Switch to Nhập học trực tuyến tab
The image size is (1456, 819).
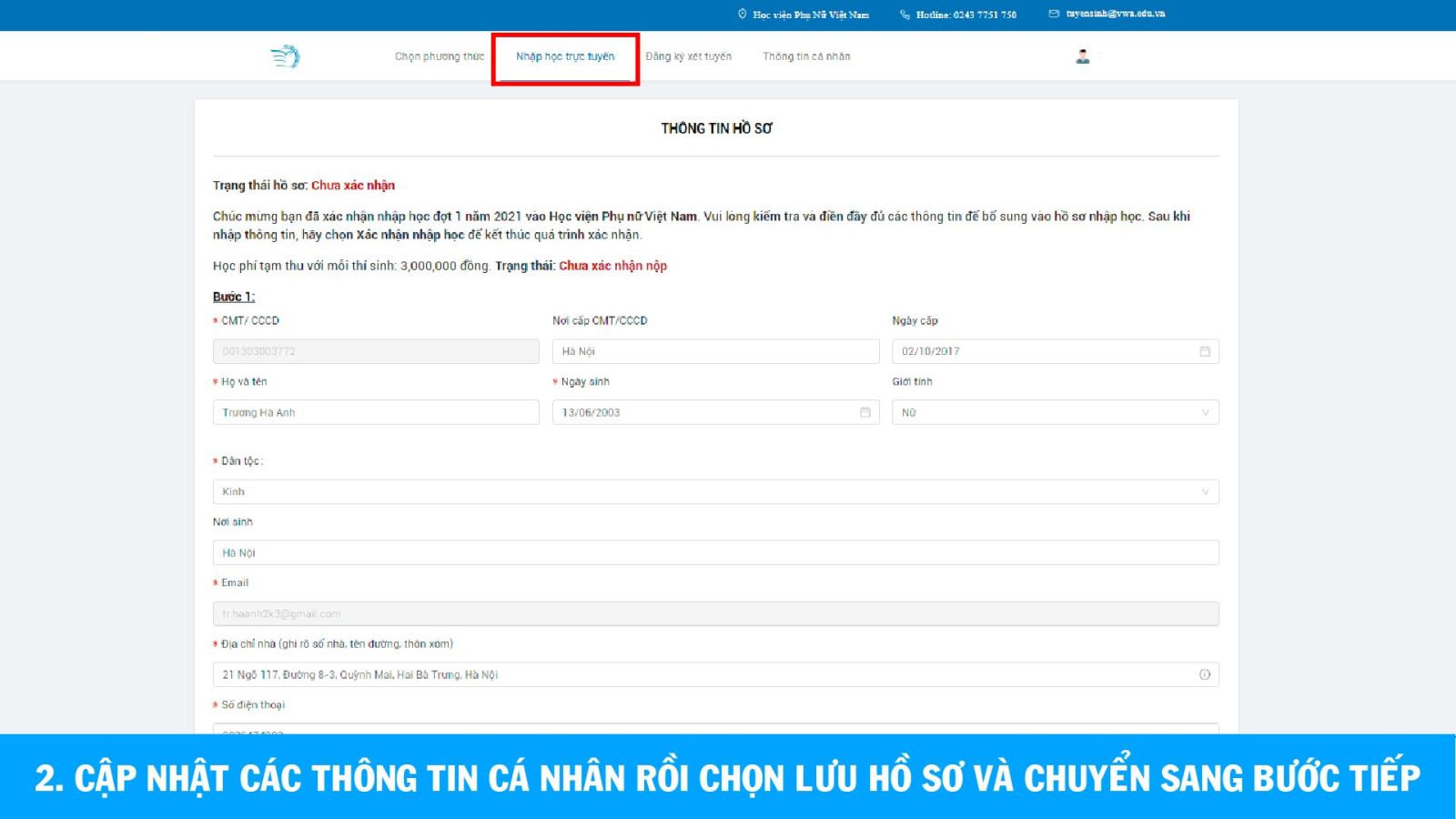click(x=565, y=56)
